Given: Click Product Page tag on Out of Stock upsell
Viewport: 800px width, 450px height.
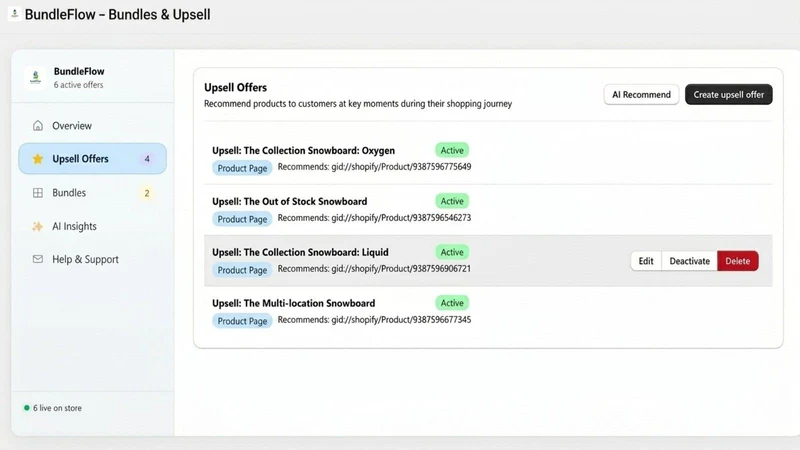Looking at the screenshot, I should pos(242,219).
